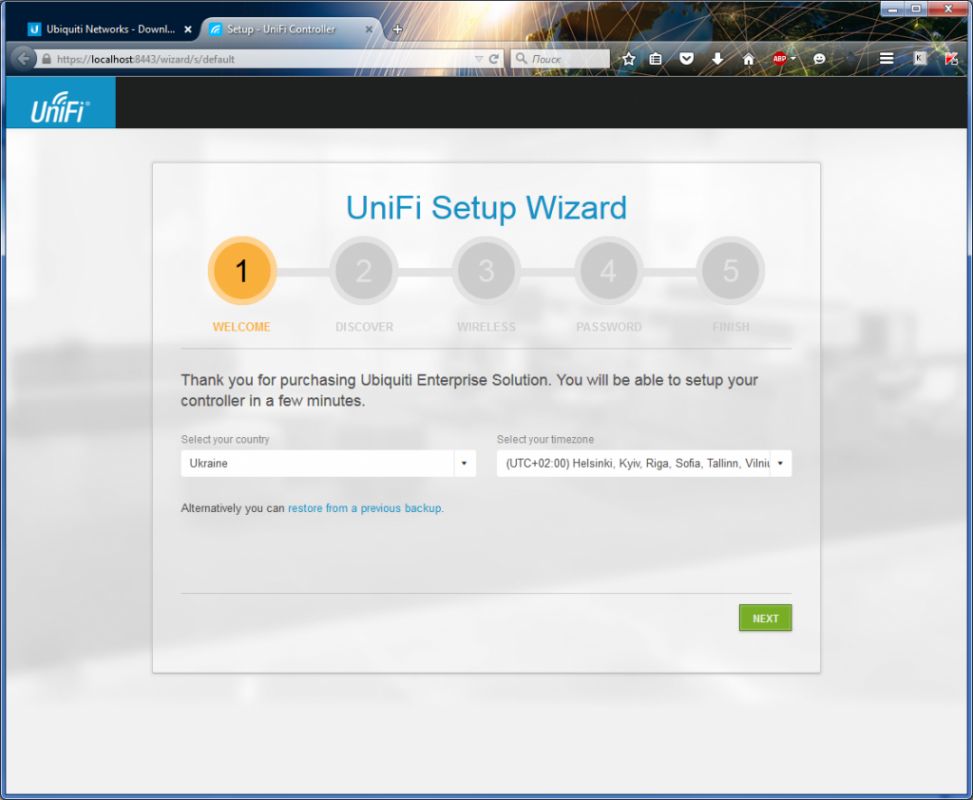973x800 pixels.
Task: Go to browser Home page icon
Action: coord(748,59)
